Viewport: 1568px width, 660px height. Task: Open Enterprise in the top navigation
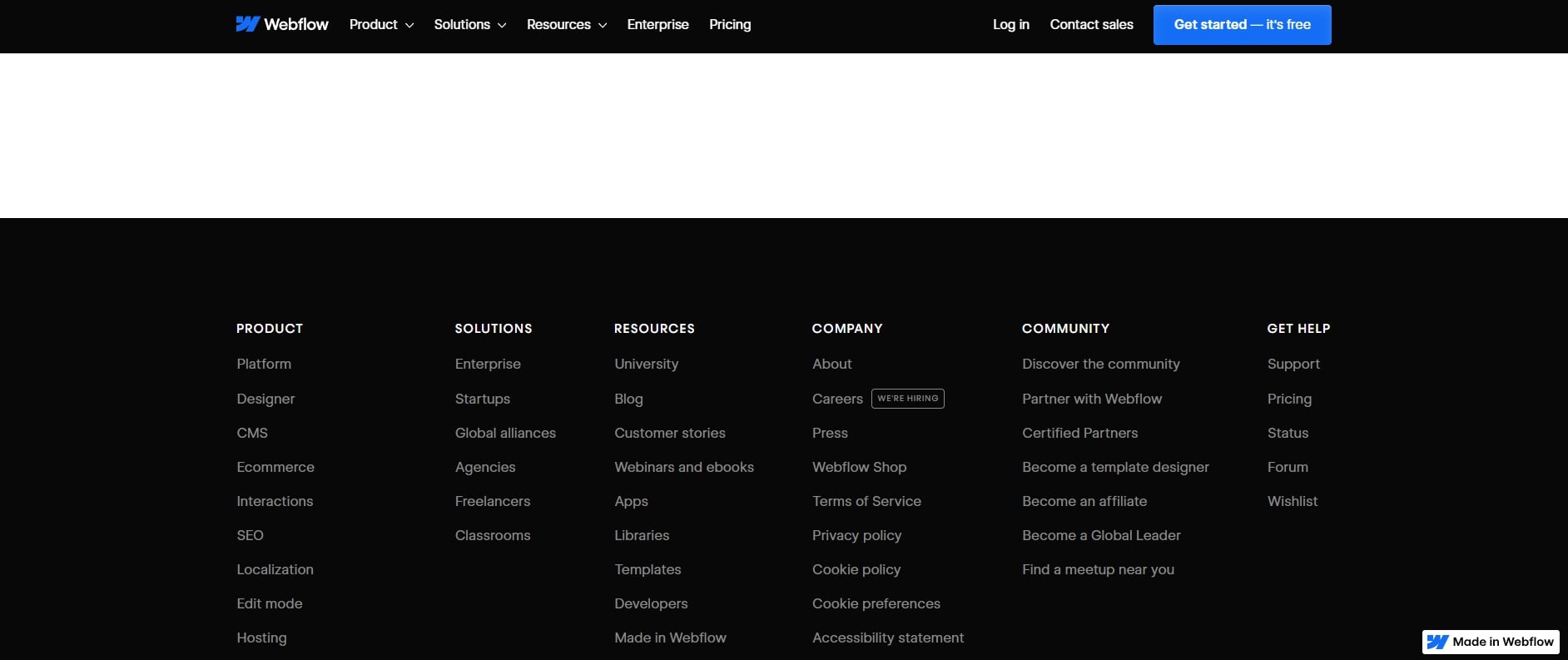click(x=657, y=25)
